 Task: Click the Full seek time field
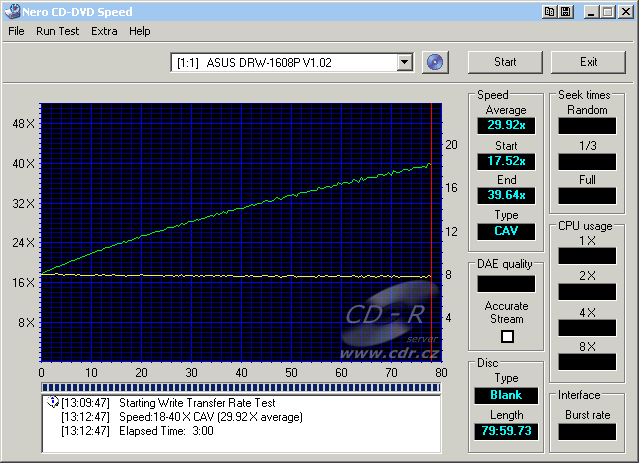pos(587,196)
